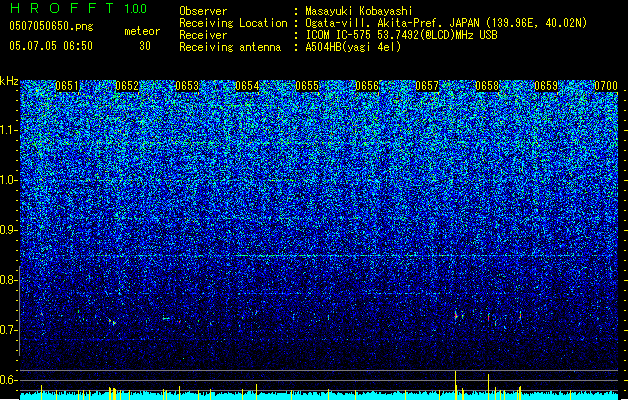The height and width of the screenshot is (400, 629).
Task: Click the Observer label
Action: [x=203, y=11]
